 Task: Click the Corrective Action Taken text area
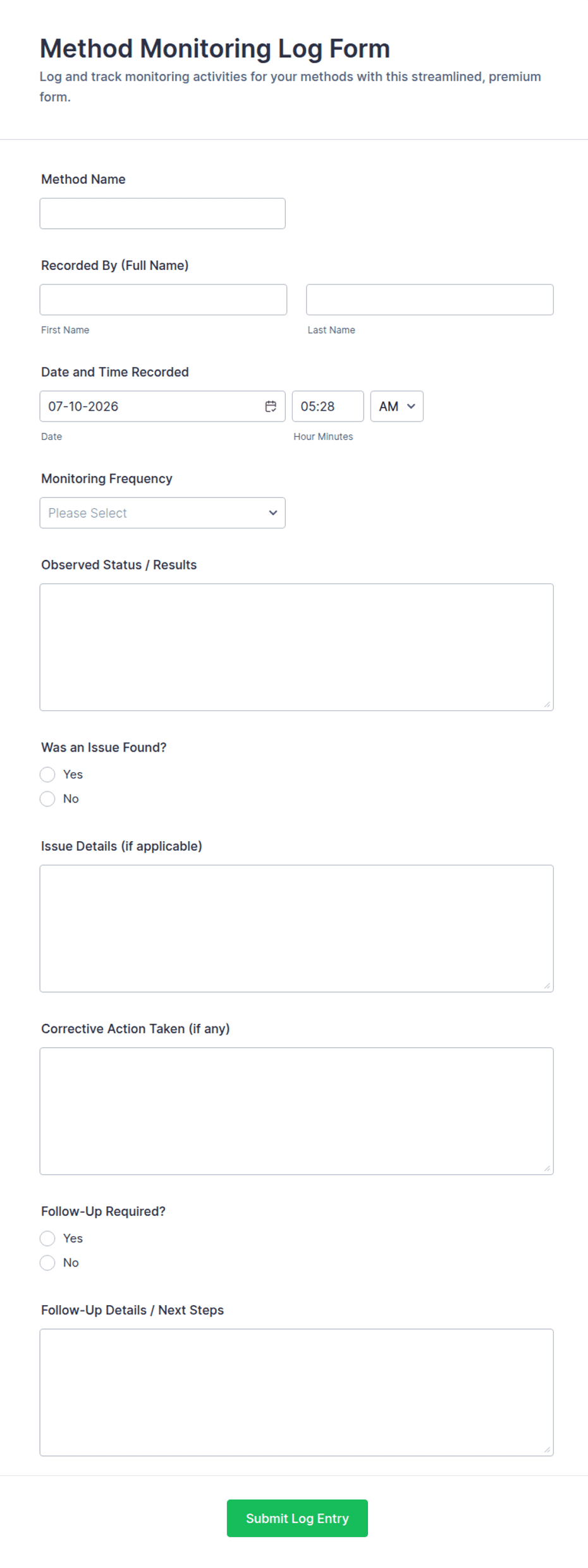point(297,1111)
